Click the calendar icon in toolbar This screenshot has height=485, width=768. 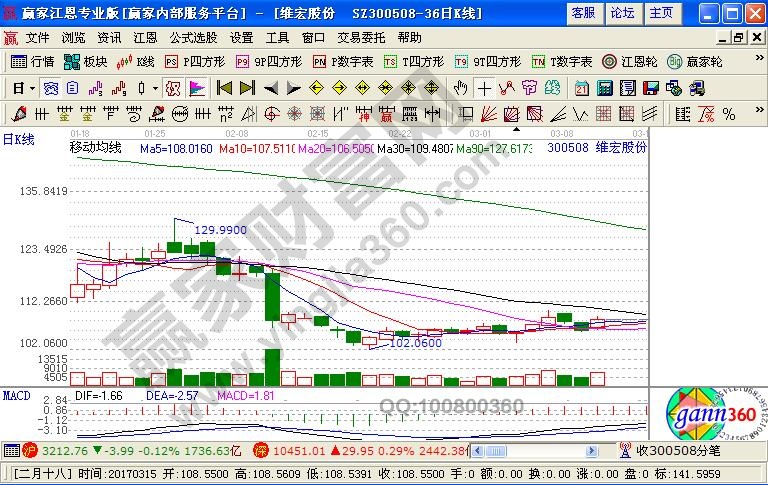[582, 87]
